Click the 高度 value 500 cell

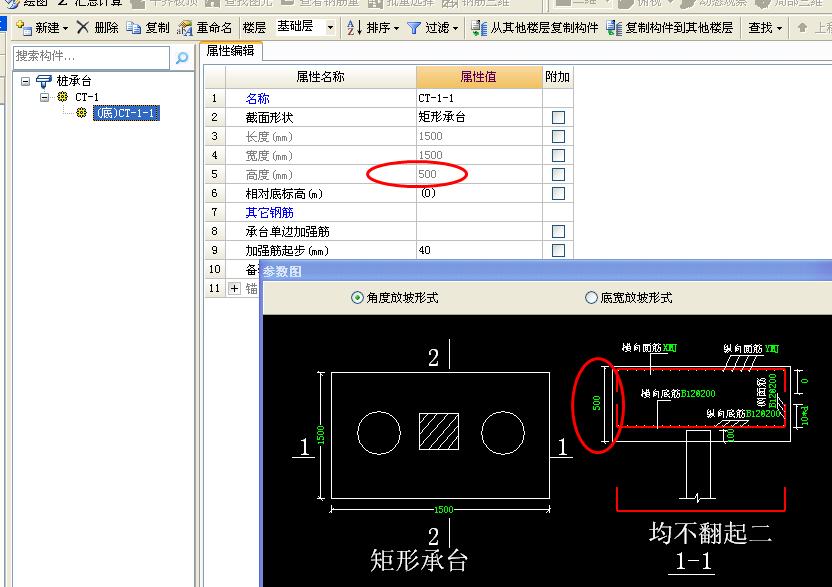point(479,174)
